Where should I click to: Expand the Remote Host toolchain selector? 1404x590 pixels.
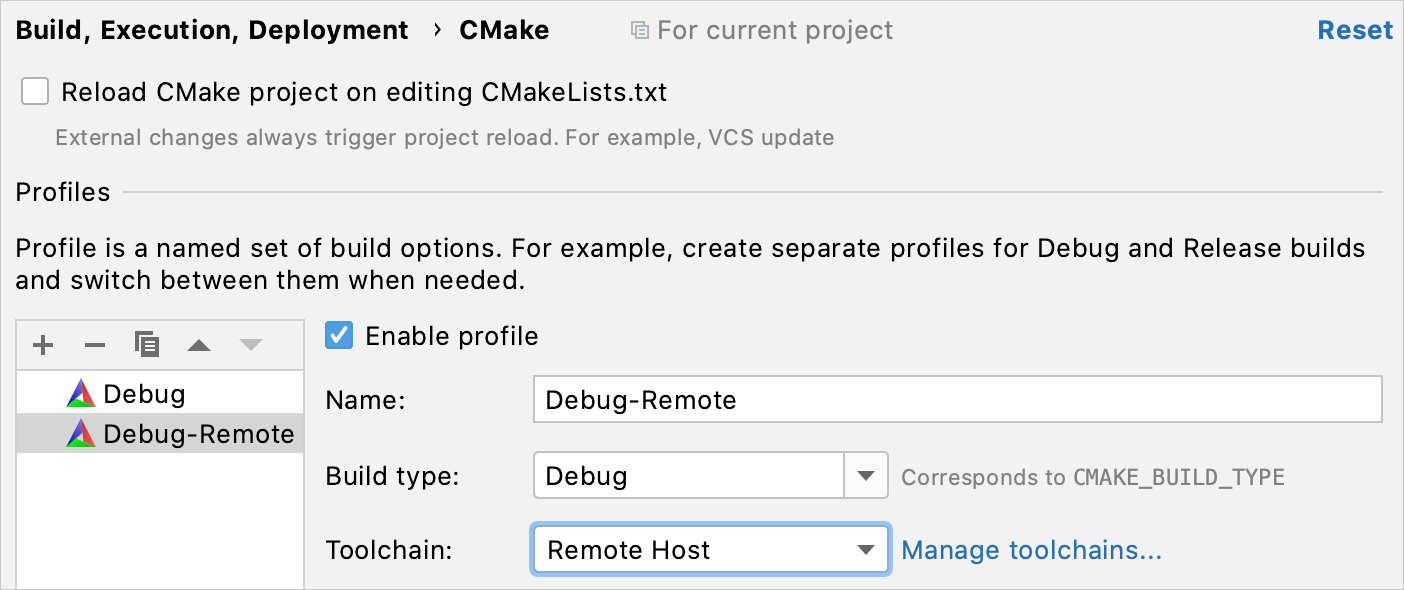[866, 549]
